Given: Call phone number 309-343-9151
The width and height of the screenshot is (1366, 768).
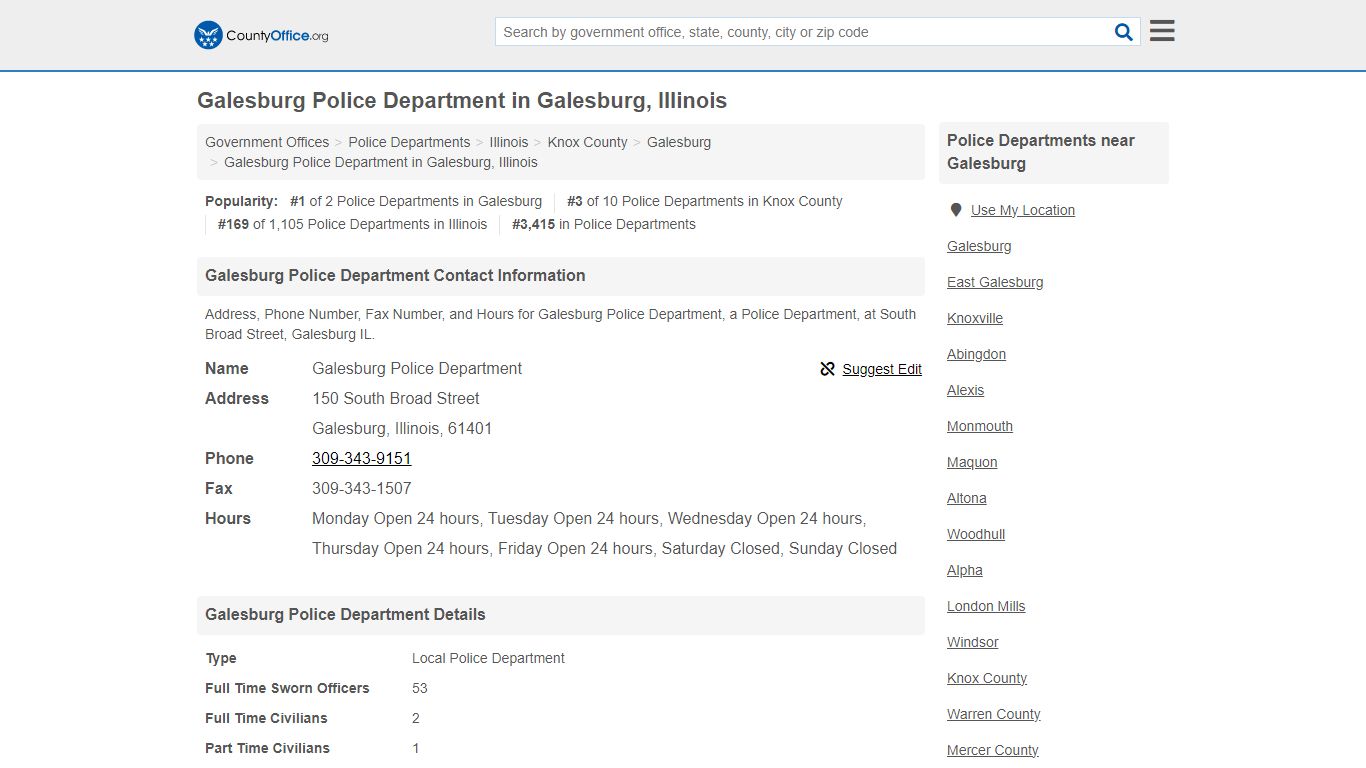Looking at the screenshot, I should [x=362, y=458].
